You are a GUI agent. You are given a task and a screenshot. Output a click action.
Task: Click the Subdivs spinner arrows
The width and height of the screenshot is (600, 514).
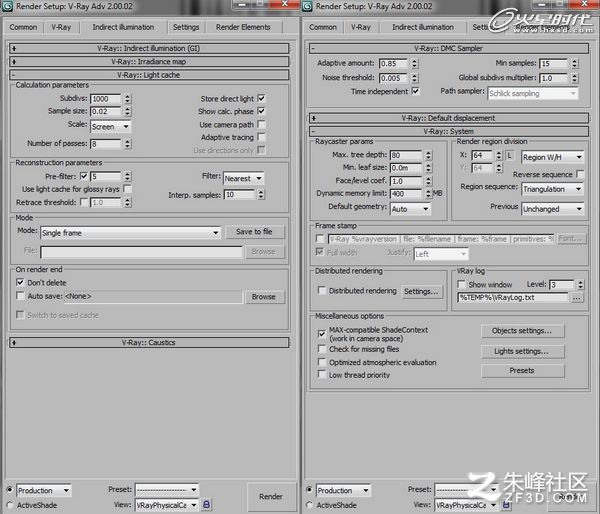(127, 98)
